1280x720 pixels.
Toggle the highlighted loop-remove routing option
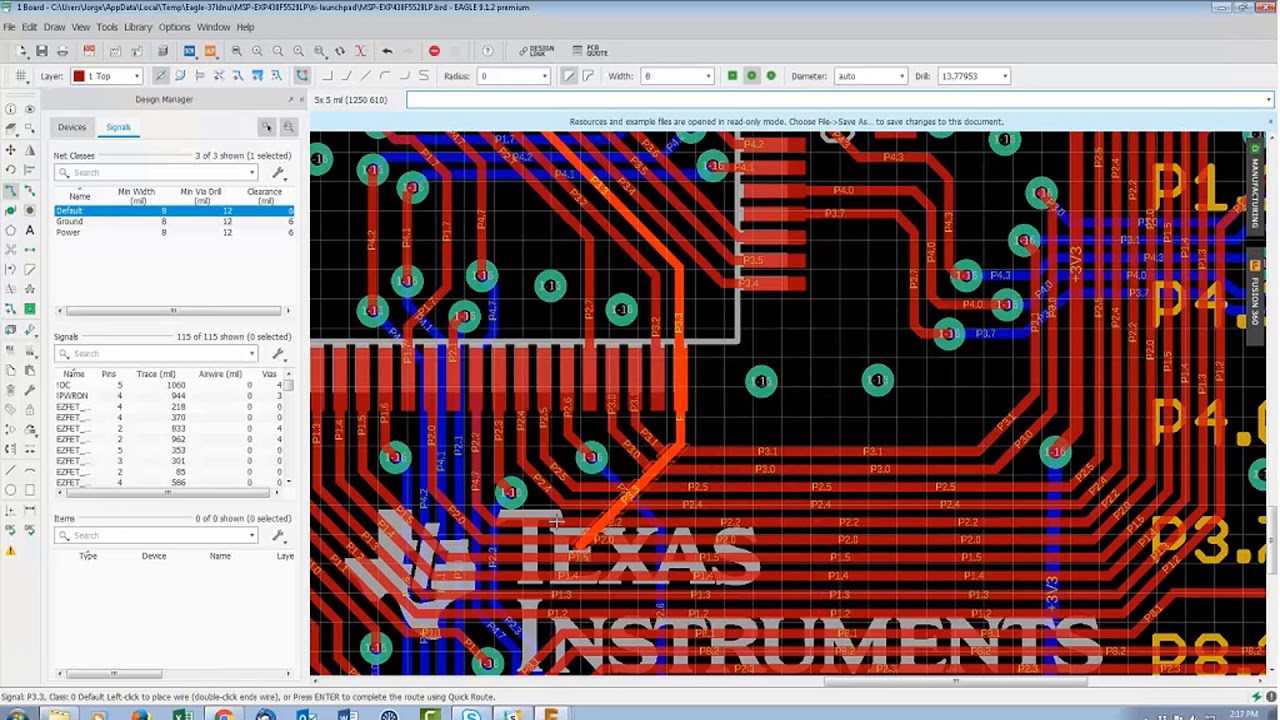click(302, 76)
